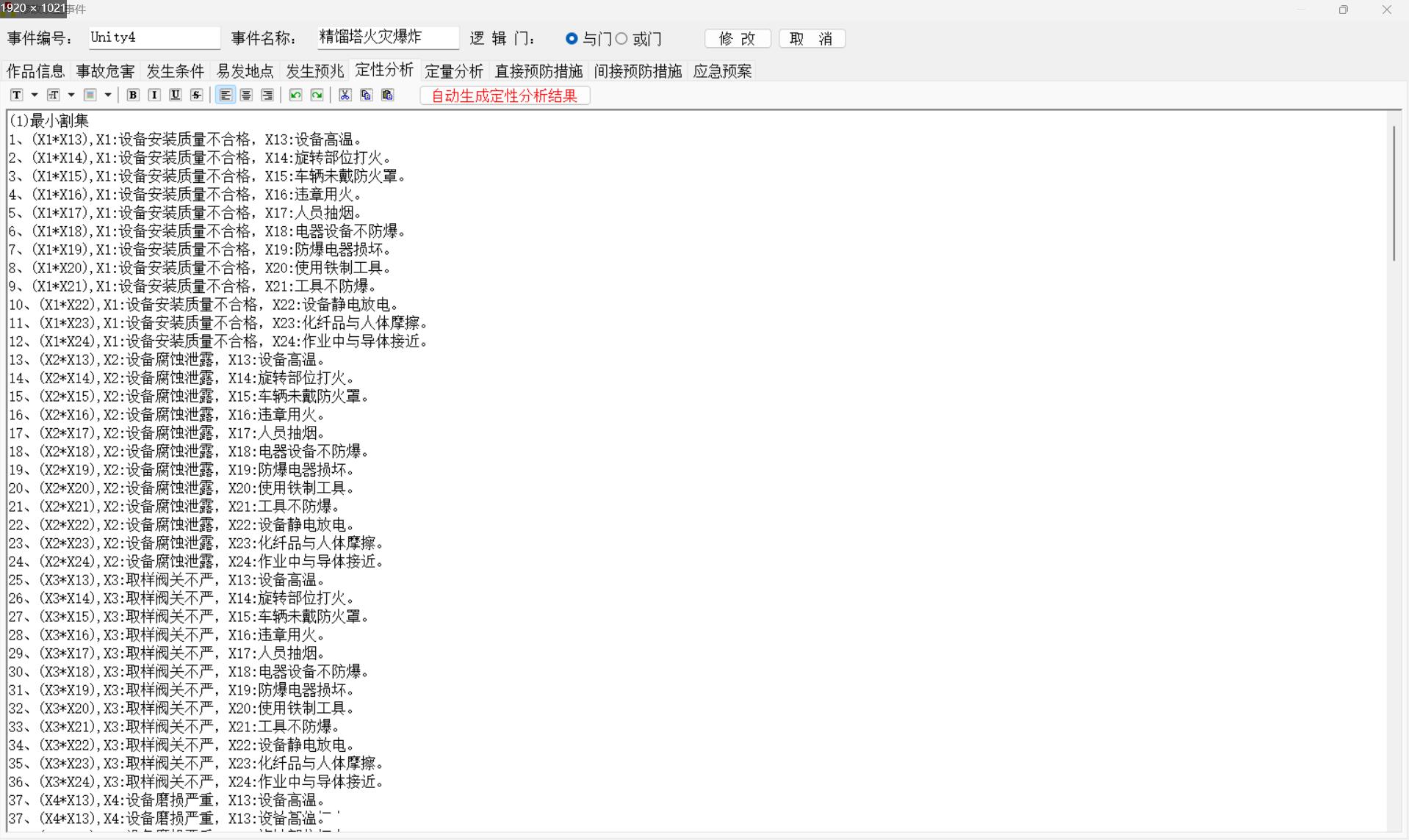The height and width of the screenshot is (840, 1409).
Task: Expand the text color dropdown arrow
Action: [x=107, y=95]
